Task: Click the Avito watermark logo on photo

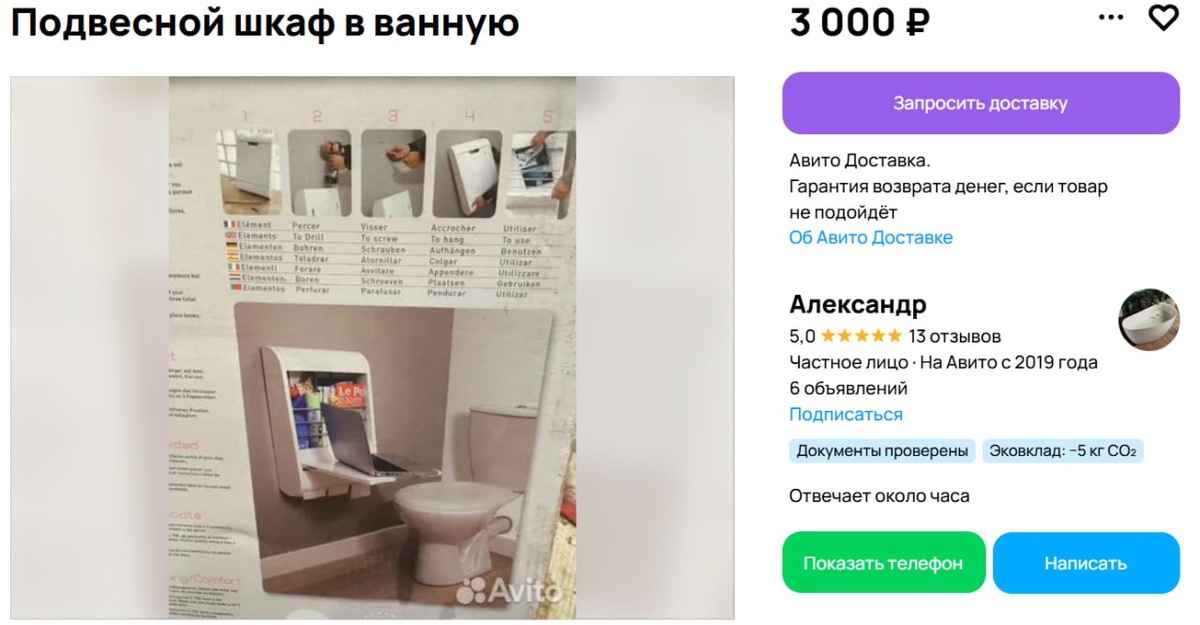Action: (x=509, y=590)
